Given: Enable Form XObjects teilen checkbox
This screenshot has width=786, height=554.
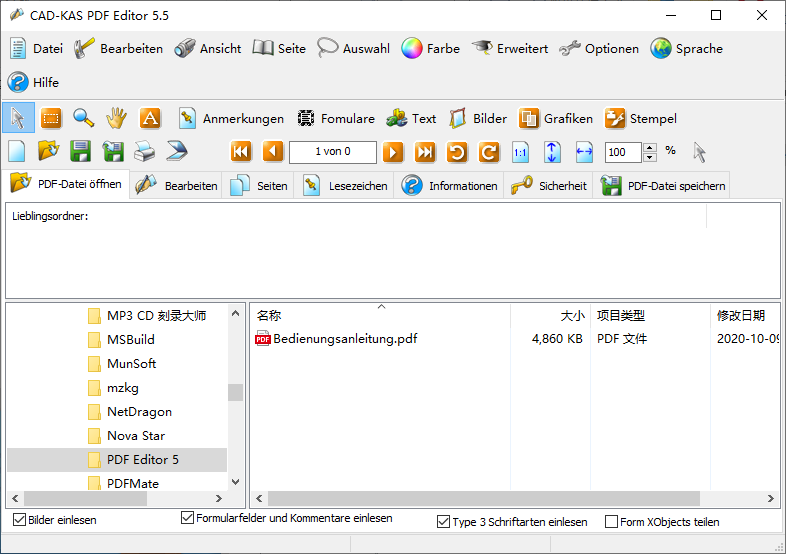Looking at the screenshot, I should coord(612,522).
